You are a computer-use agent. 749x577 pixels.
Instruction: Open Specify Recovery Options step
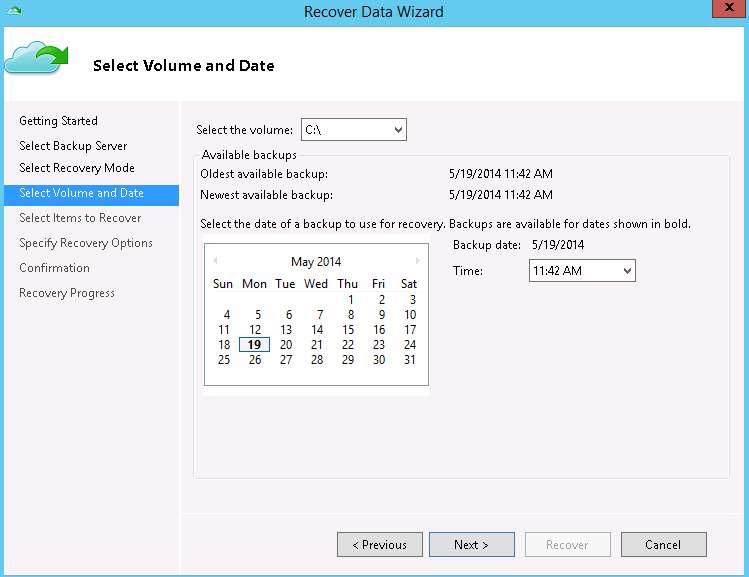(x=86, y=243)
